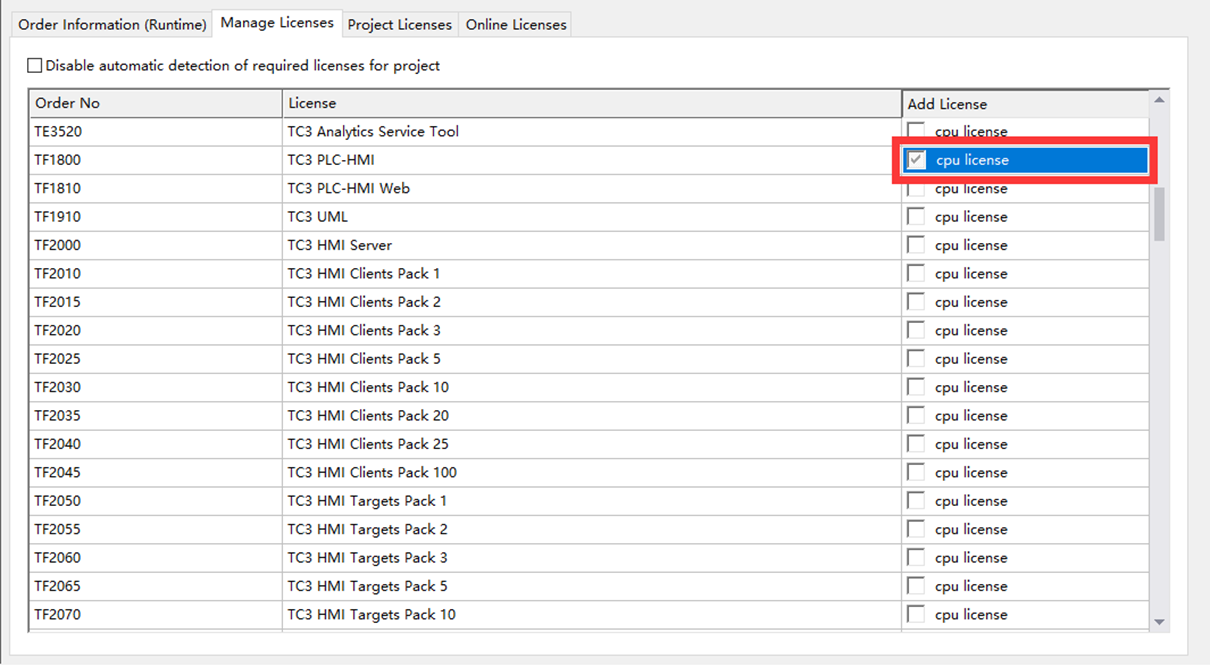The height and width of the screenshot is (666, 1210).
Task: Click order number TF2060
Action: click(57, 557)
